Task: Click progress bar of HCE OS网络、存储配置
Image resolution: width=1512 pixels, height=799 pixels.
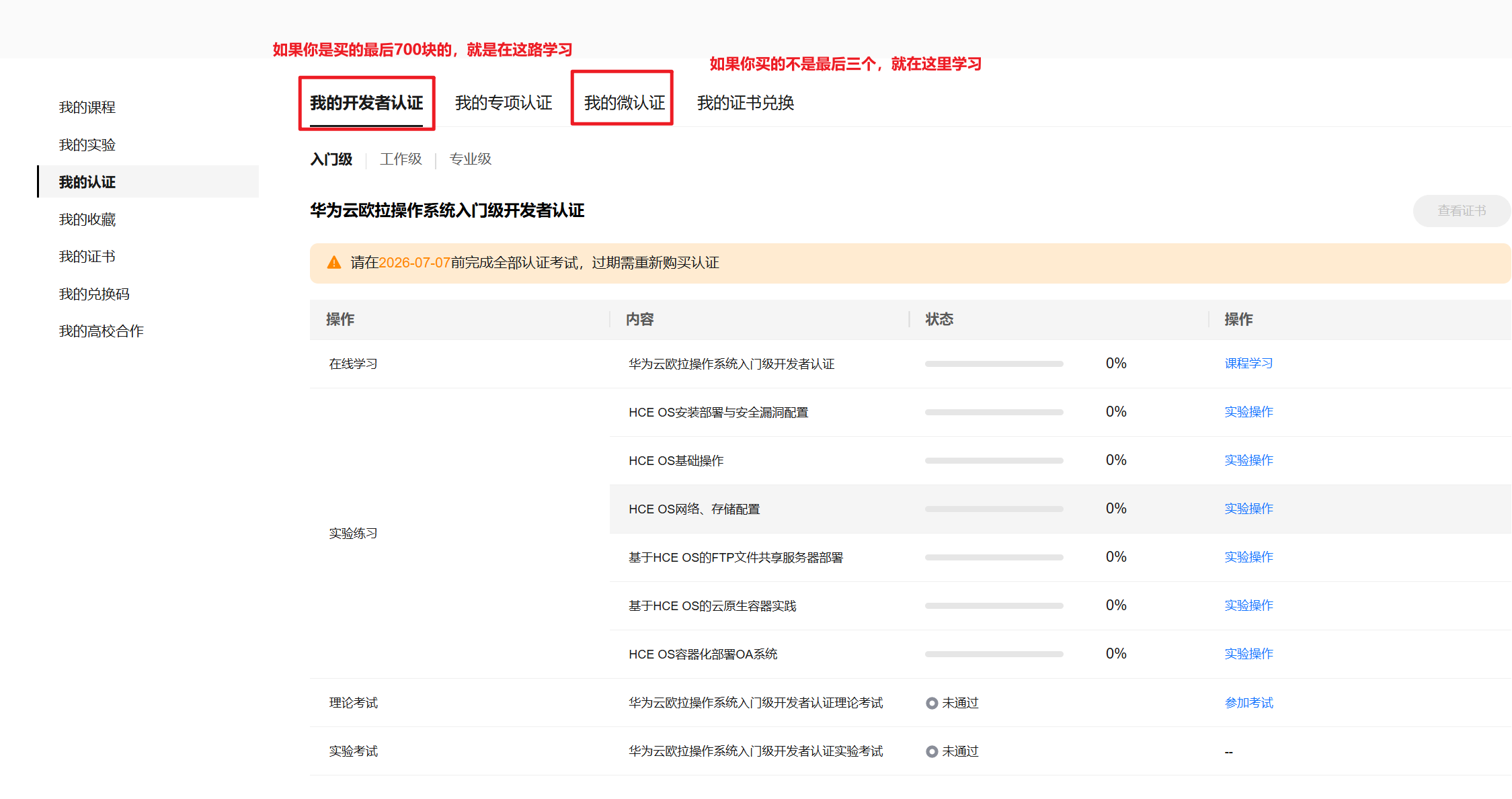Action: [x=994, y=509]
